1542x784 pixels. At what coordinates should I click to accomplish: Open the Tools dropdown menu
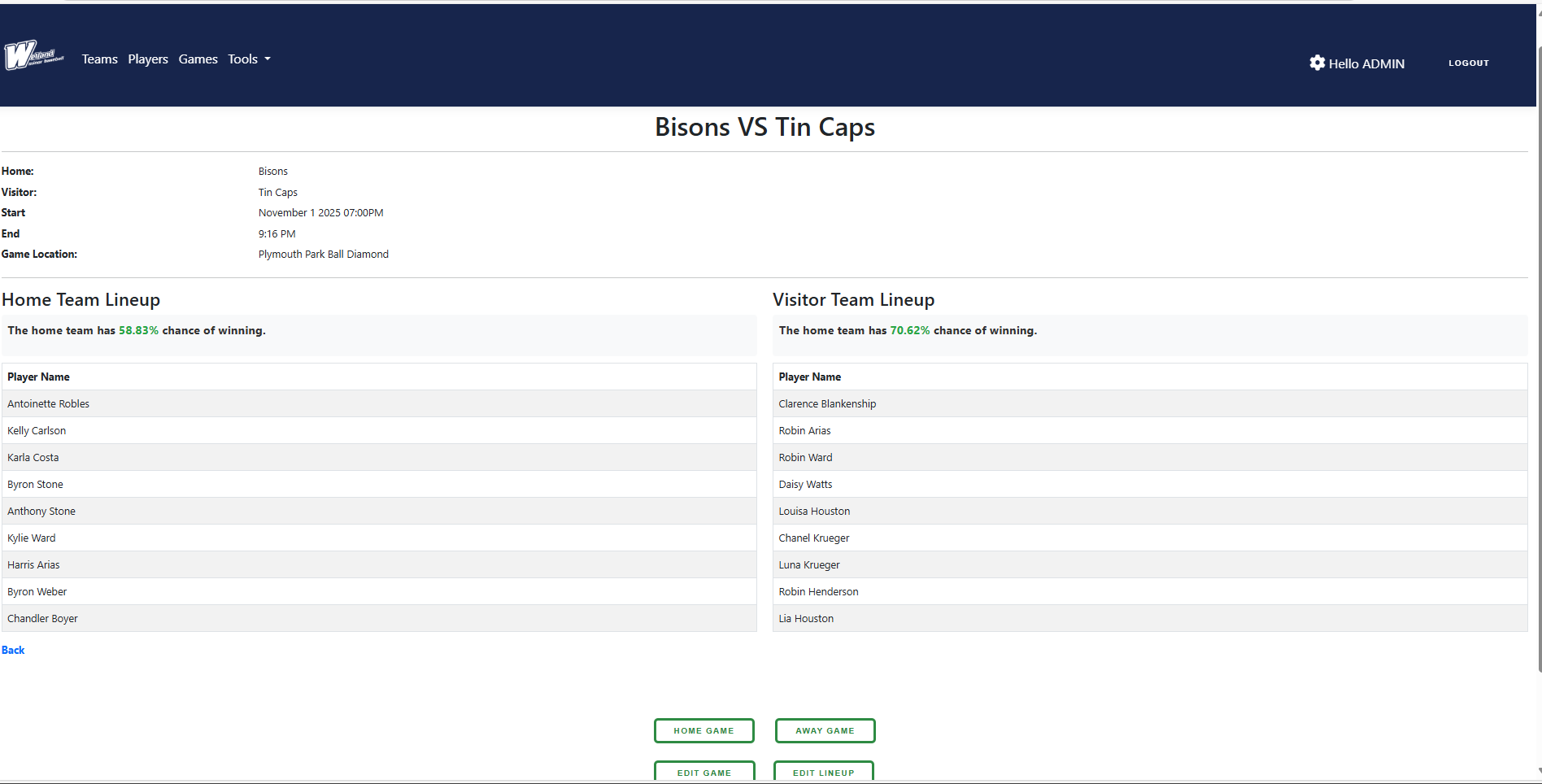(249, 59)
